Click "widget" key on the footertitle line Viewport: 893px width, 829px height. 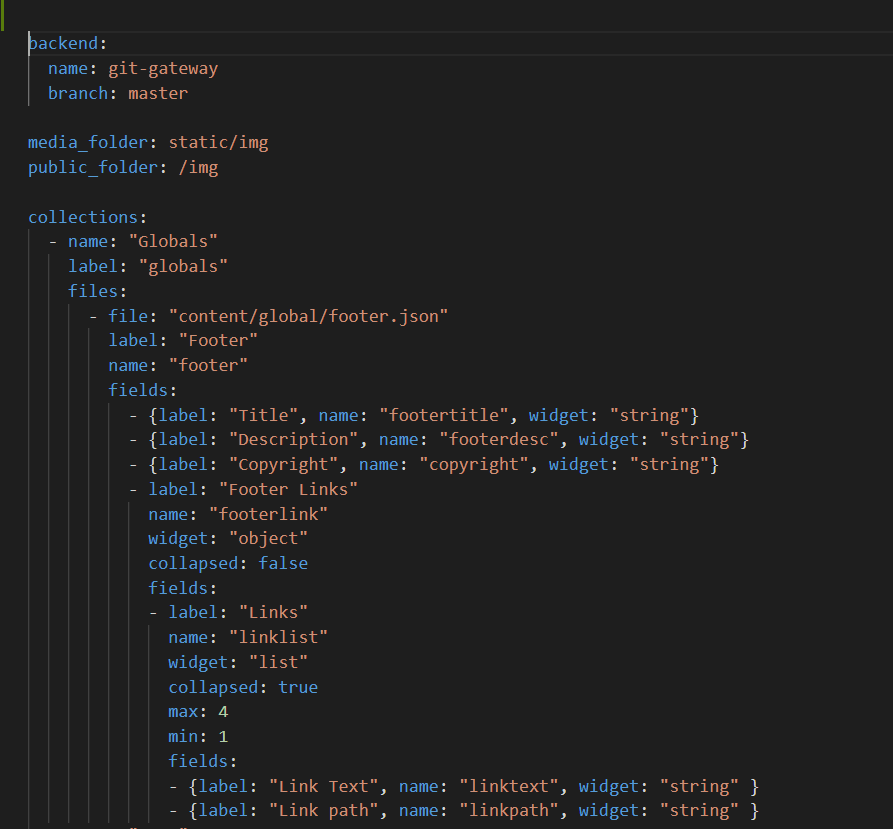[559, 415]
